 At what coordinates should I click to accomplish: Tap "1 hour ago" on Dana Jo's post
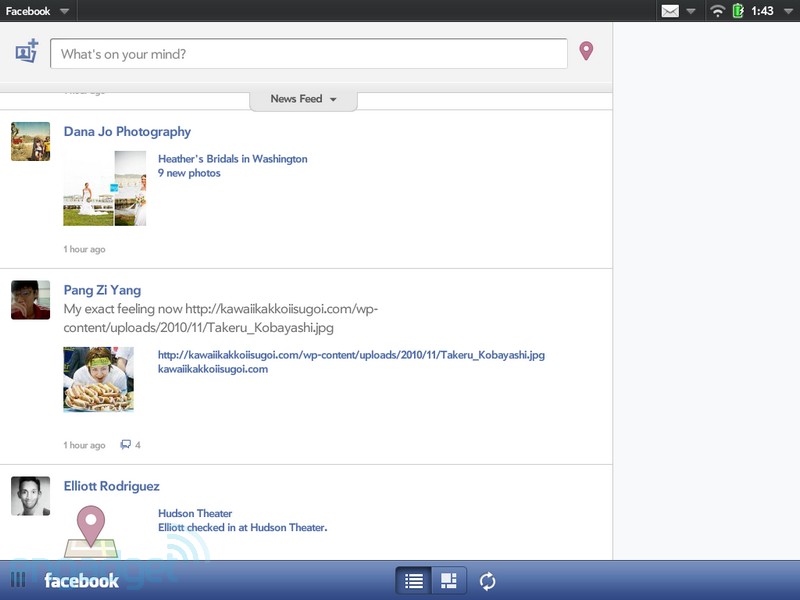click(84, 249)
